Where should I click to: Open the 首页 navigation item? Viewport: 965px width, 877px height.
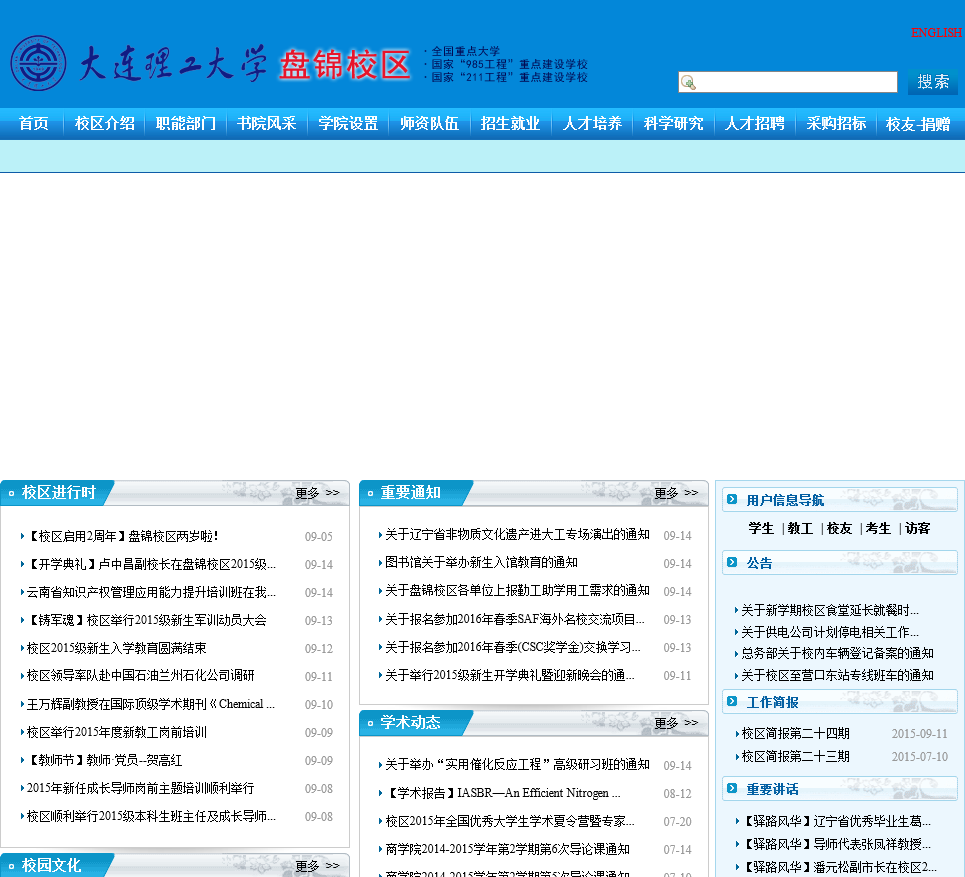click(x=33, y=124)
